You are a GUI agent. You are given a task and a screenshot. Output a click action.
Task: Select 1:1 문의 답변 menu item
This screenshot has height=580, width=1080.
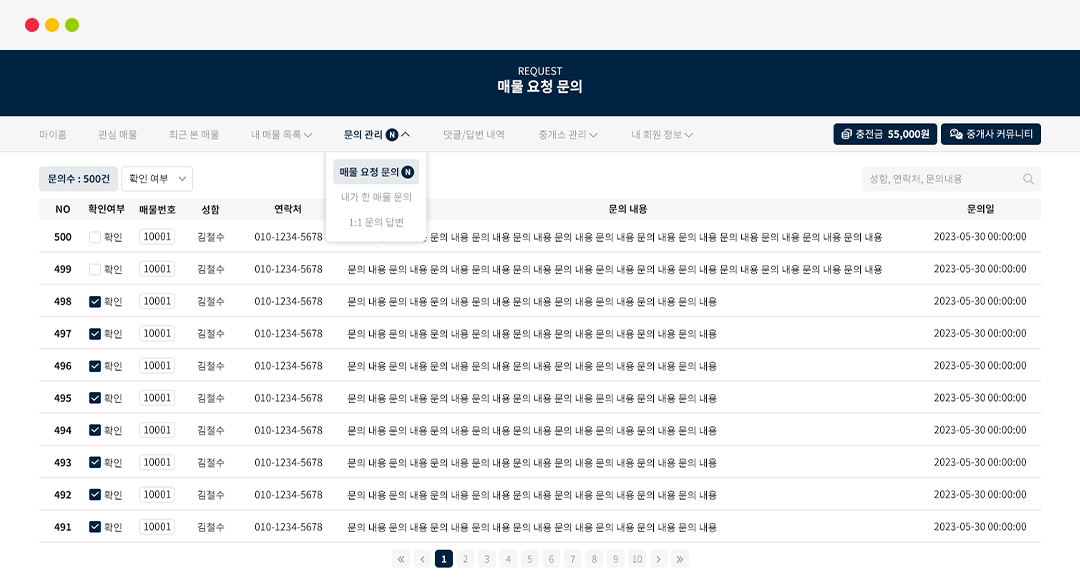[x=376, y=222]
